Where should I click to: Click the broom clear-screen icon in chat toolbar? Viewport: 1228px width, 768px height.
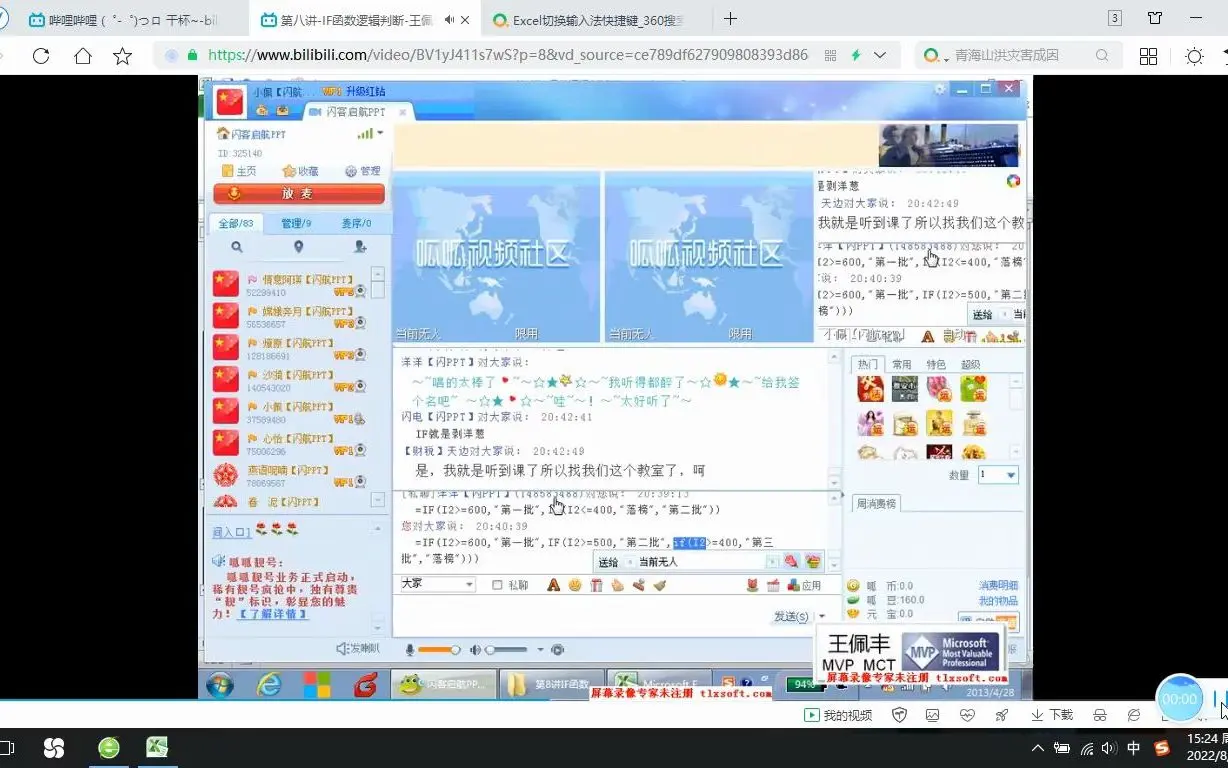pyautogui.click(x=659, y=585)
